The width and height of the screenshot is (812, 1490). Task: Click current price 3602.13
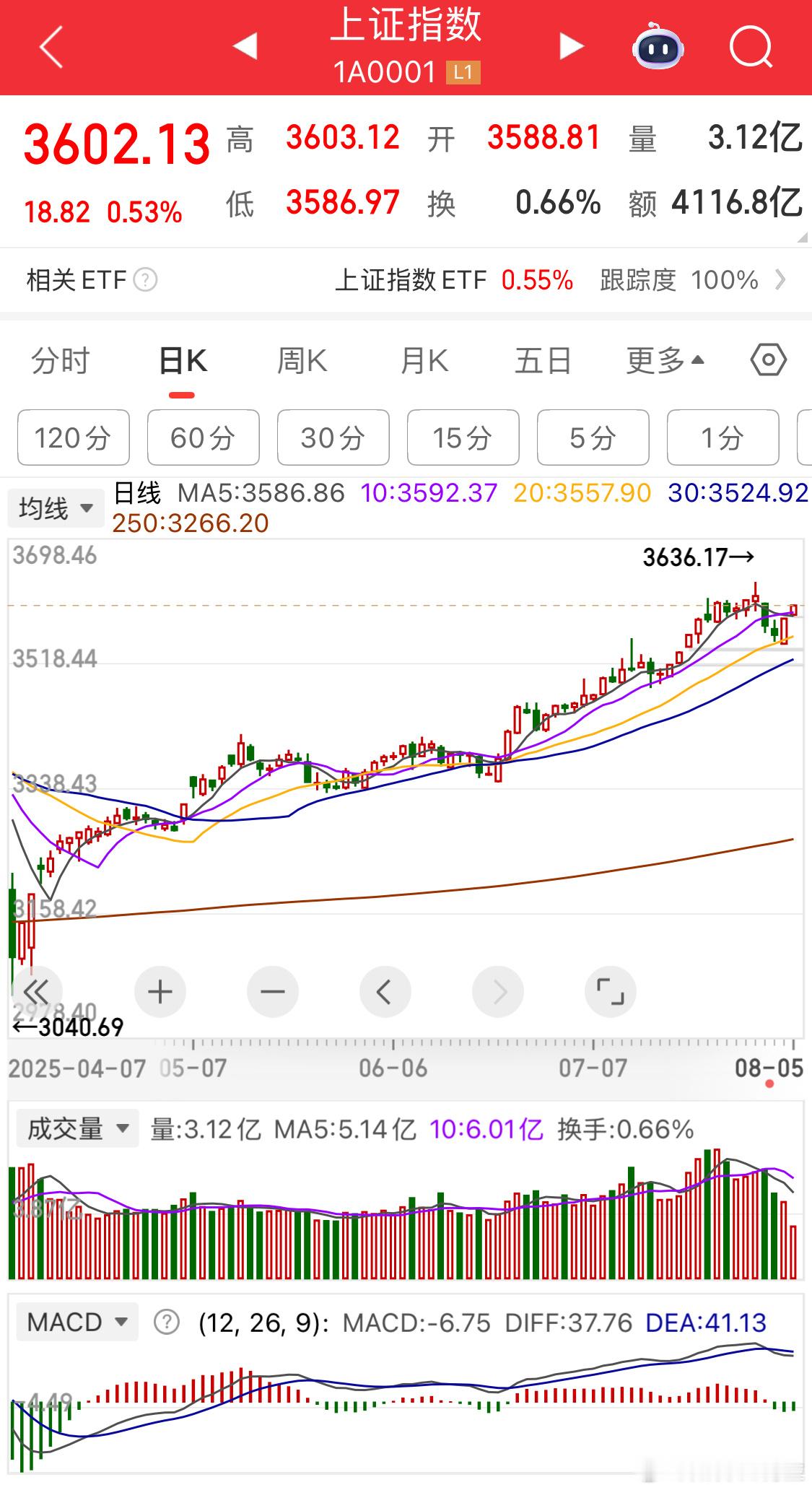click(x=117, y=144)
